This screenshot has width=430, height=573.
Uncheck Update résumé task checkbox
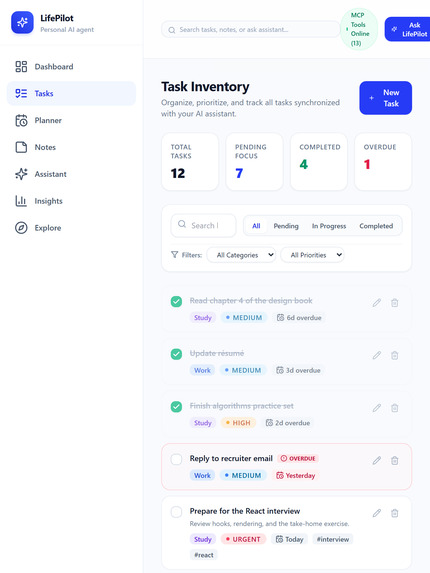pos(176,354)
